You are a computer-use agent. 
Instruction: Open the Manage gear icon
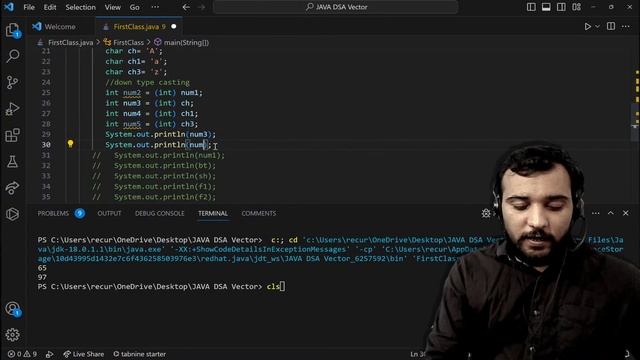click(13, 335)
